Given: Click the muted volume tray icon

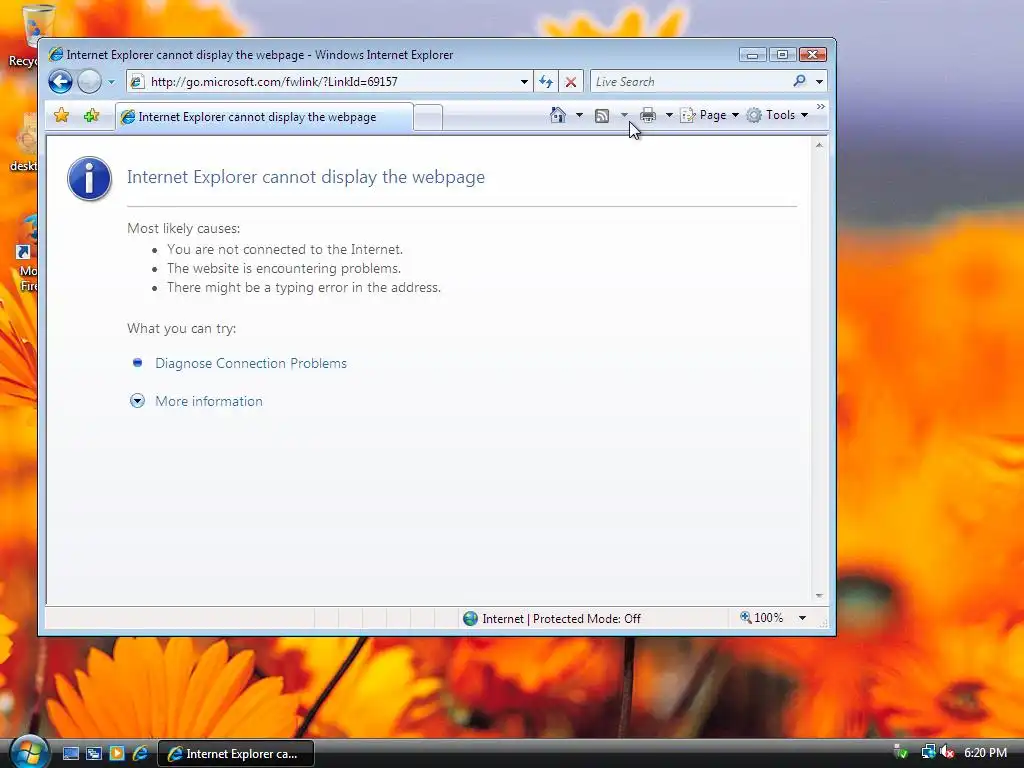Looking at the screenshot, I should (x=948, y=752).
